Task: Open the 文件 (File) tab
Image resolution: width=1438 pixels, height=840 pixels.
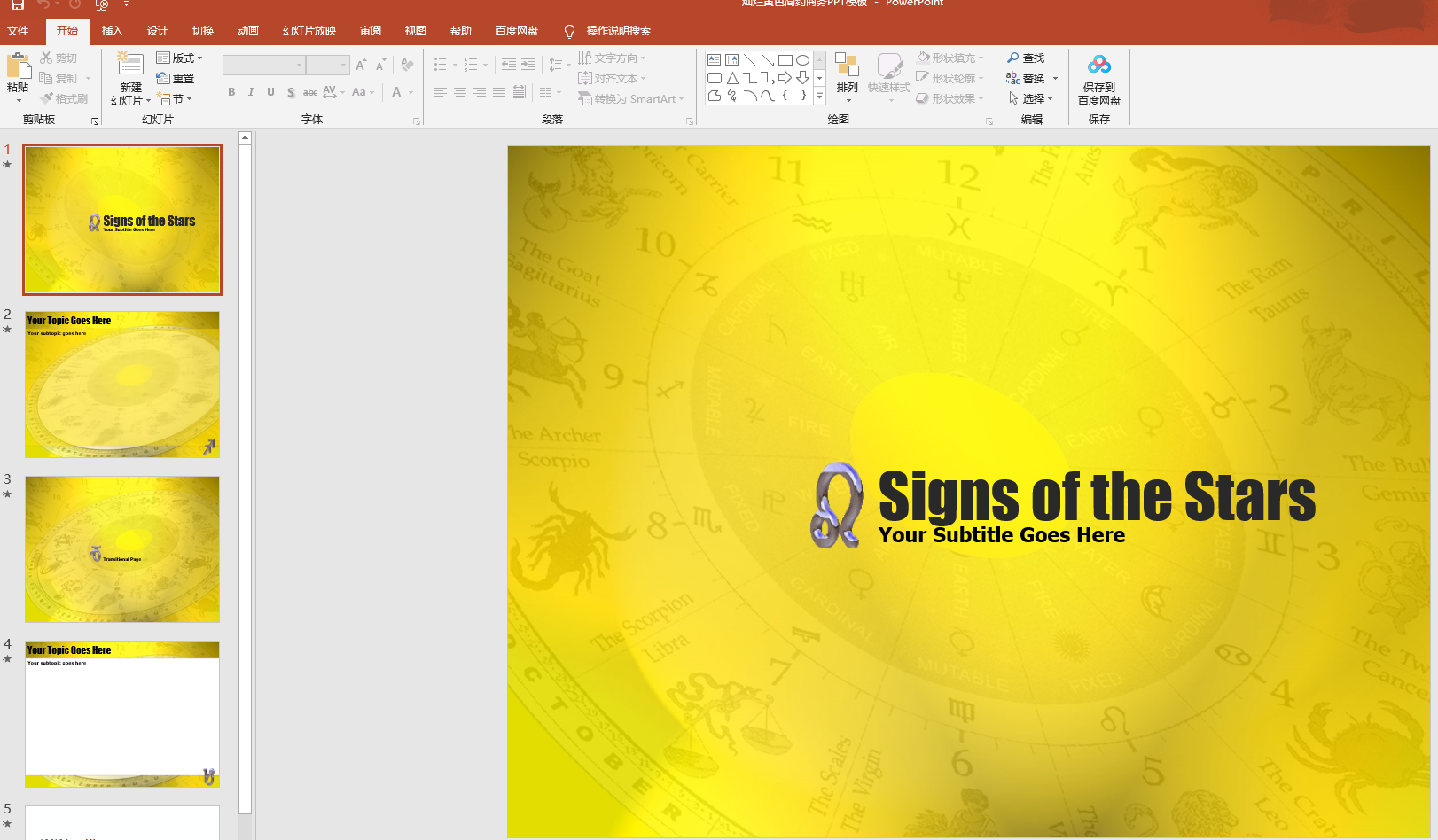Action: click(x=18, y=31)
